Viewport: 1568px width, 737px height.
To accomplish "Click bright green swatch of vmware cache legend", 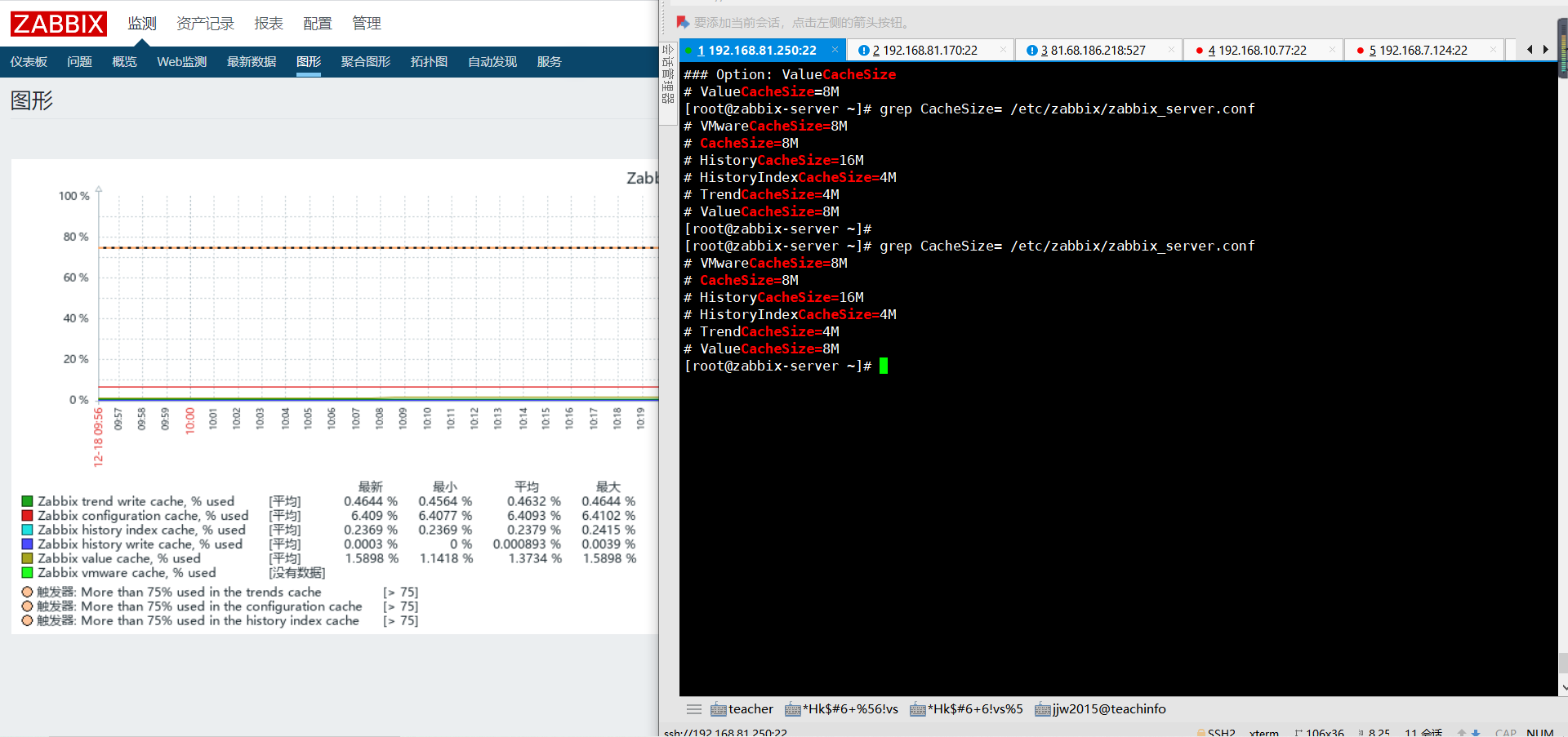I will [27, 573].
